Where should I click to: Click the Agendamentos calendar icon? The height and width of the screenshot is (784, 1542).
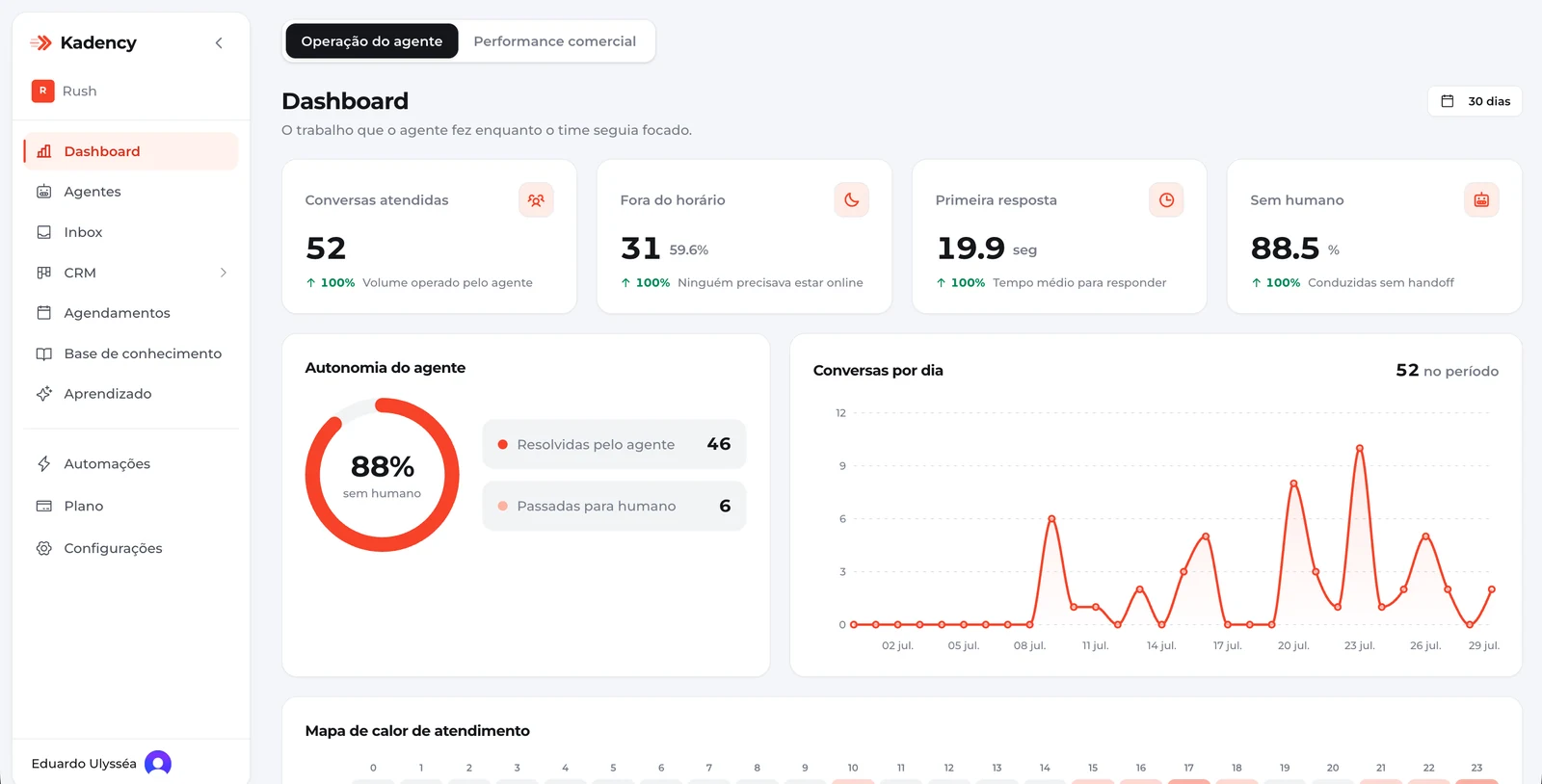pyautogui.click(x=44, y=313)
